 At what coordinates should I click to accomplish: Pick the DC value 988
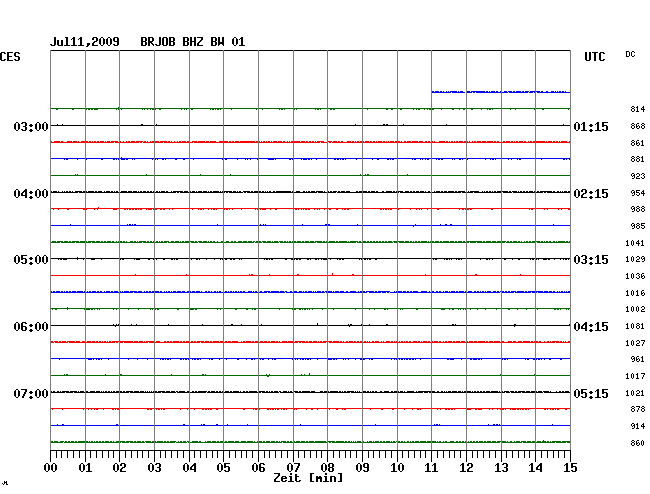pyautogui.click(x=638, y=209)
